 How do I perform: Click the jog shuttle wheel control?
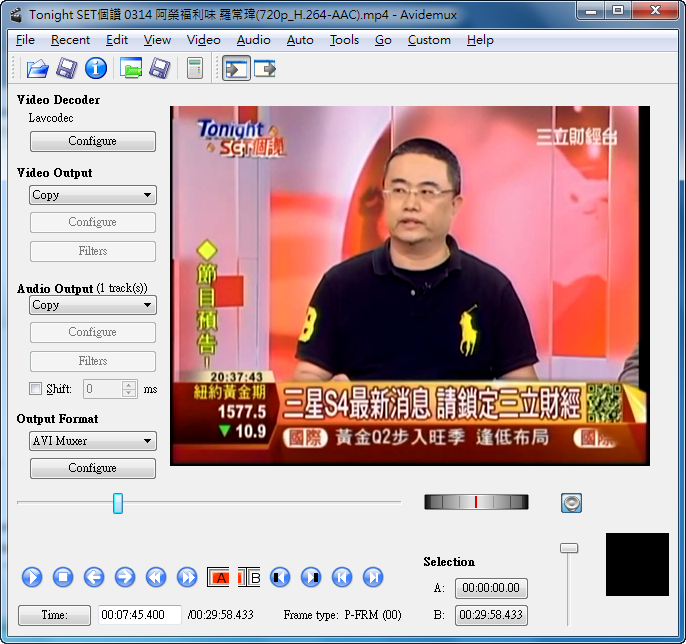point(476,502)
